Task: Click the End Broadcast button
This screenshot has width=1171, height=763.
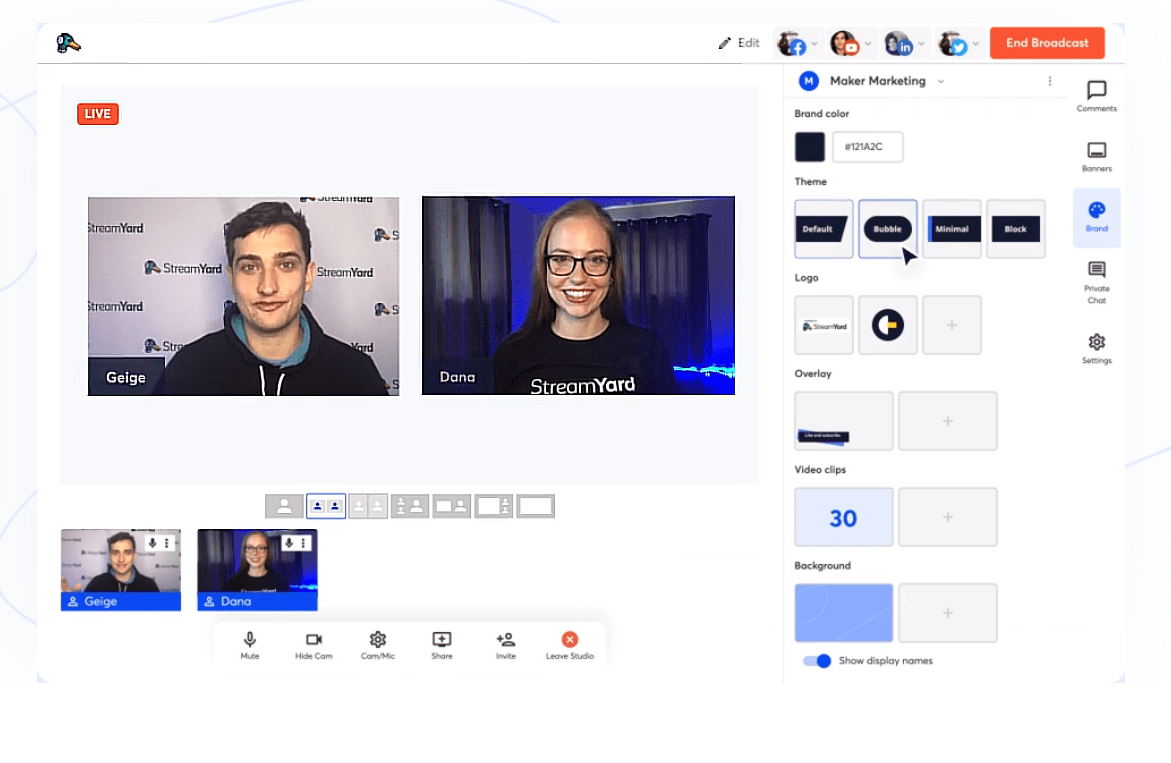Action: 1047,43
